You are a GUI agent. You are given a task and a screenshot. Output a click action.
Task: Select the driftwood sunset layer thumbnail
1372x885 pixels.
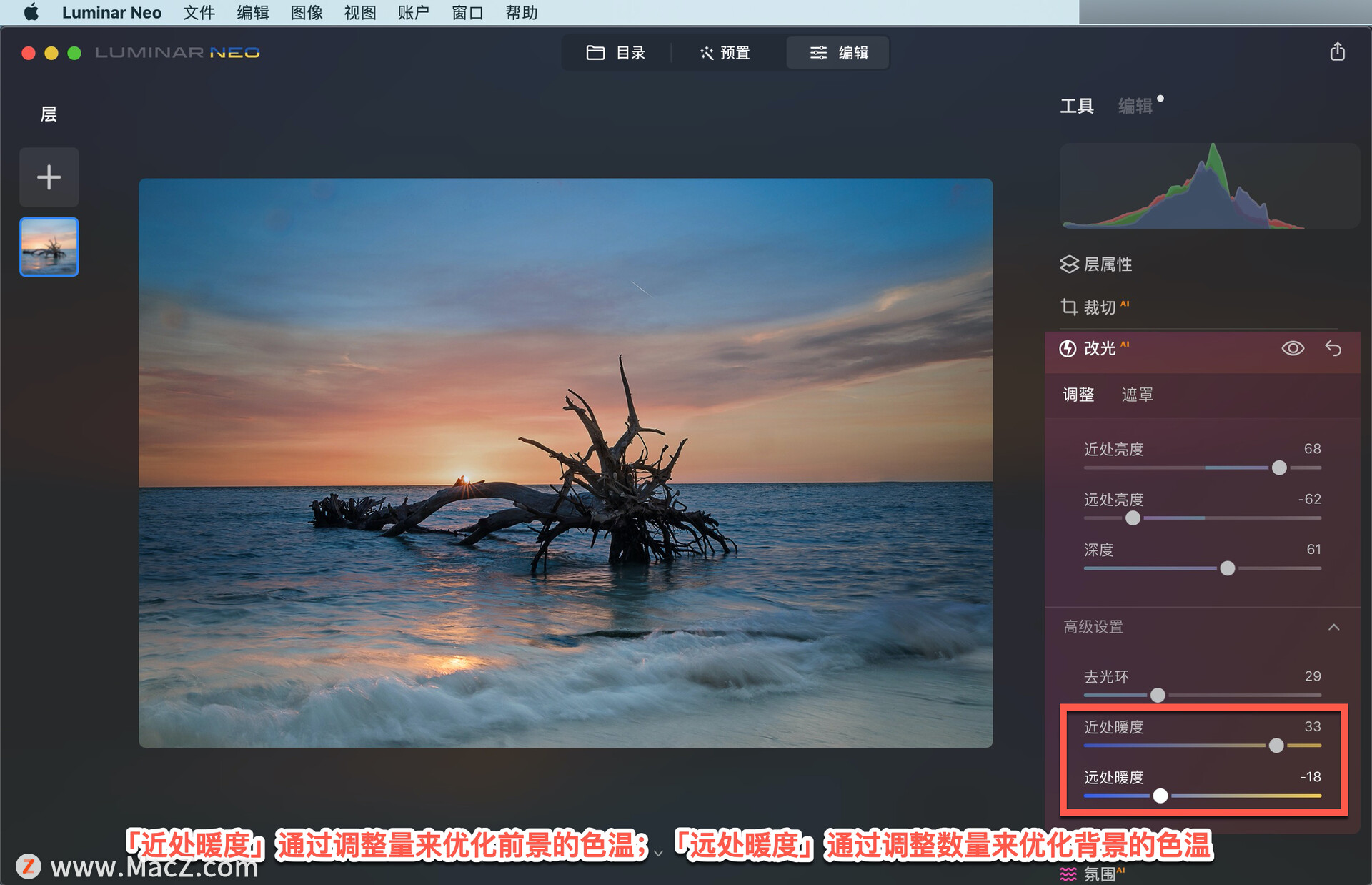click(49, 247)
